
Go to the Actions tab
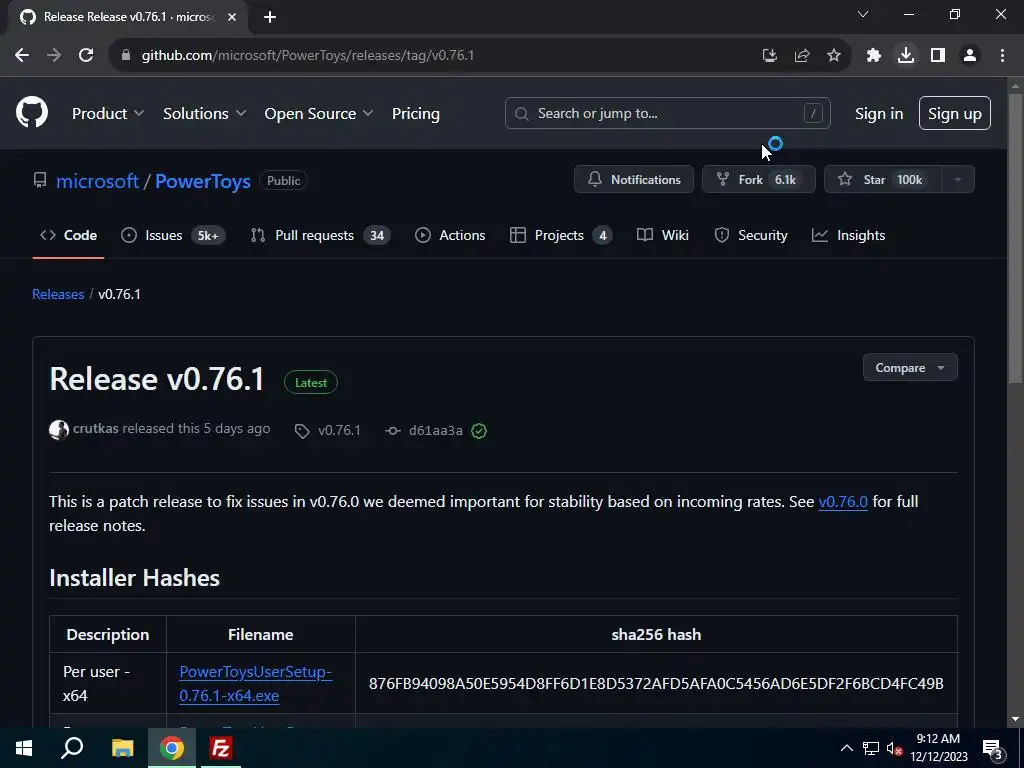[x=450, y=235]
